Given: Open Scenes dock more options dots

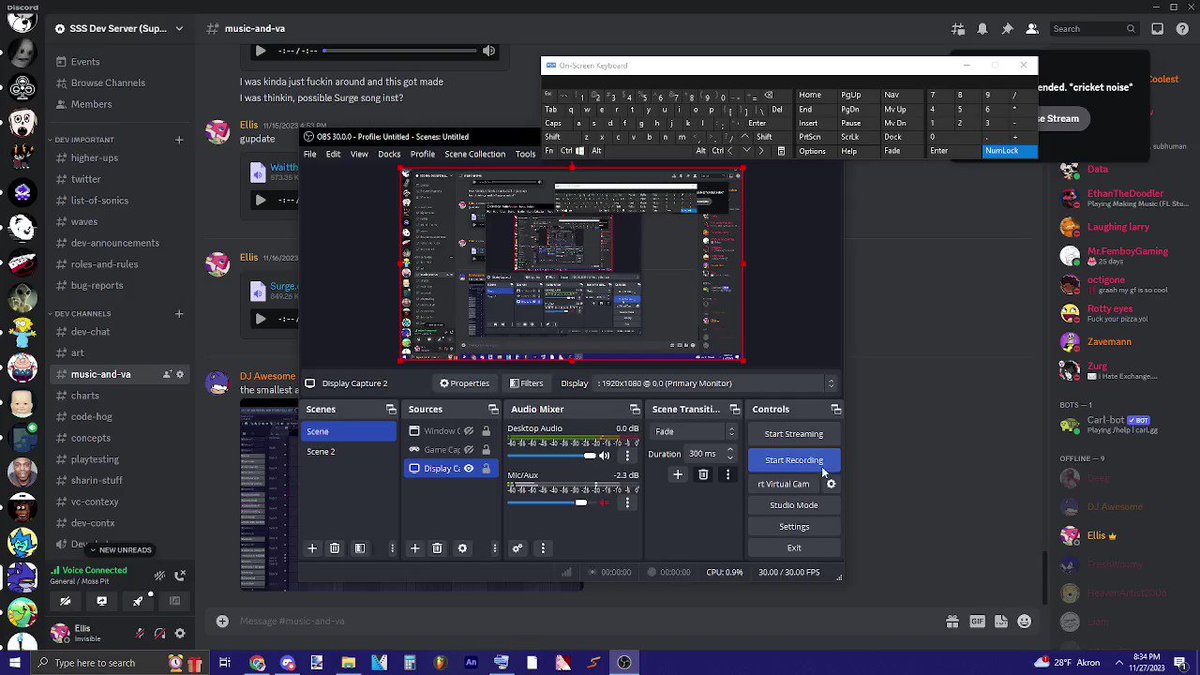Looking at the screenshot, I should pos(391,548).
